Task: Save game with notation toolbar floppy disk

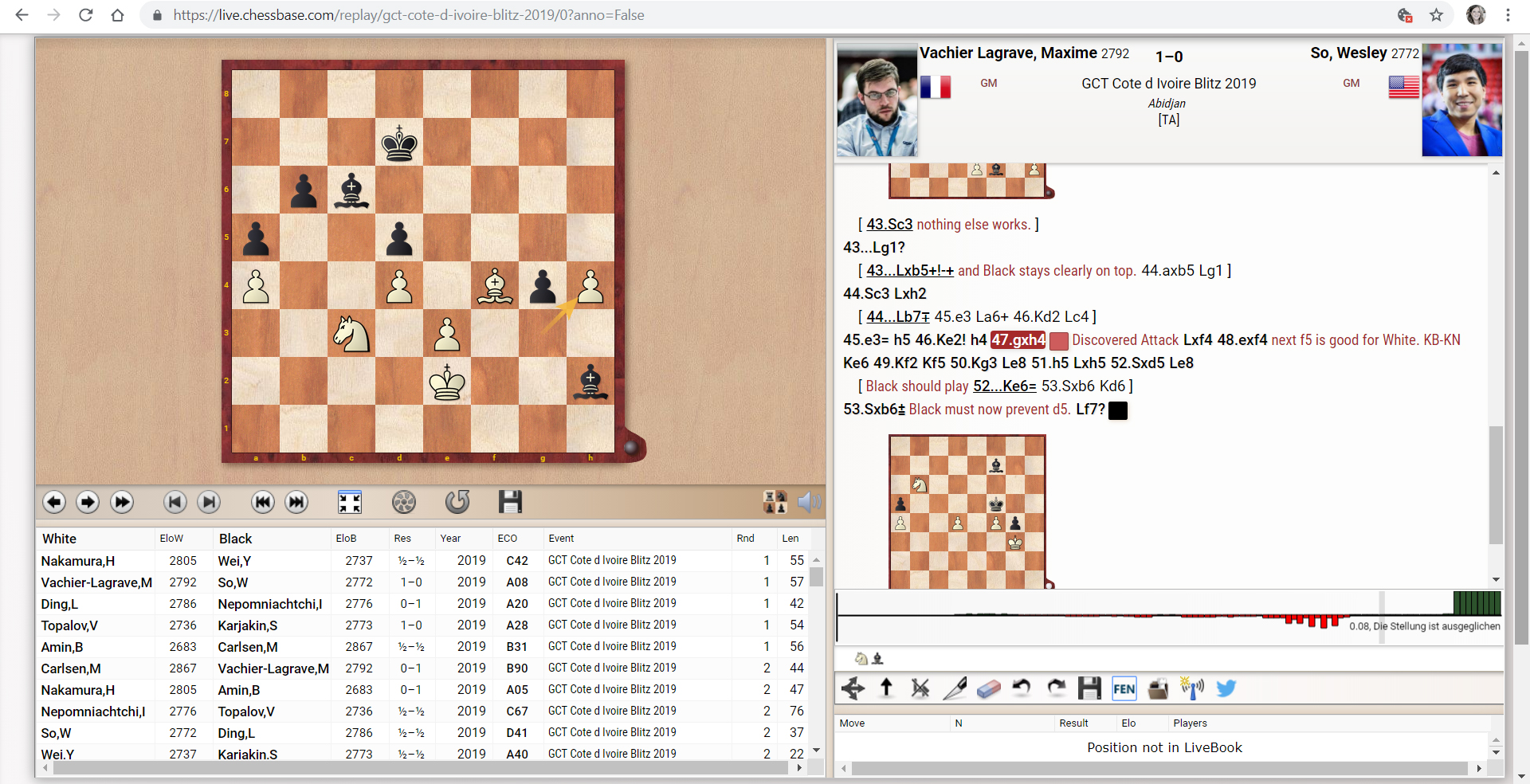Action: 1089,689
